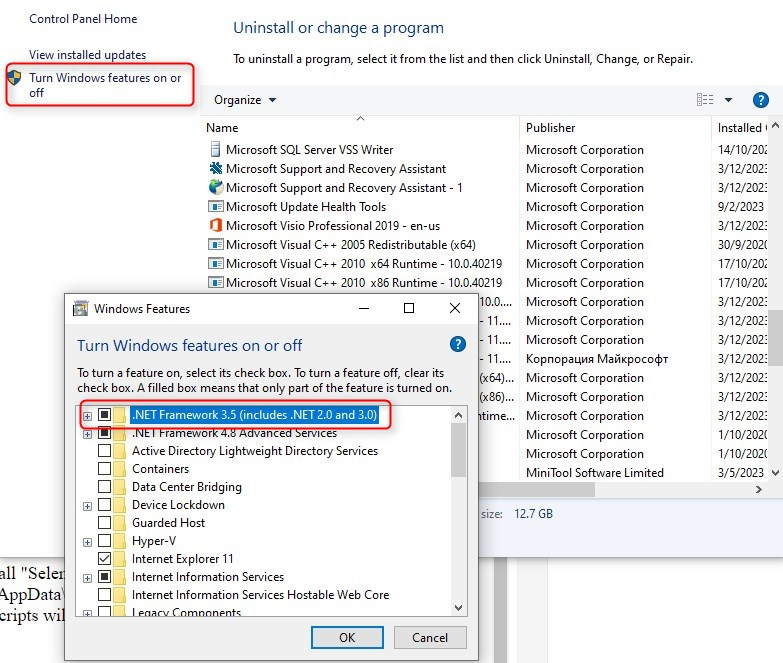The image size is (783, 663).
Task: Click the Windows Features title bar icon
Action: (80, 309)
